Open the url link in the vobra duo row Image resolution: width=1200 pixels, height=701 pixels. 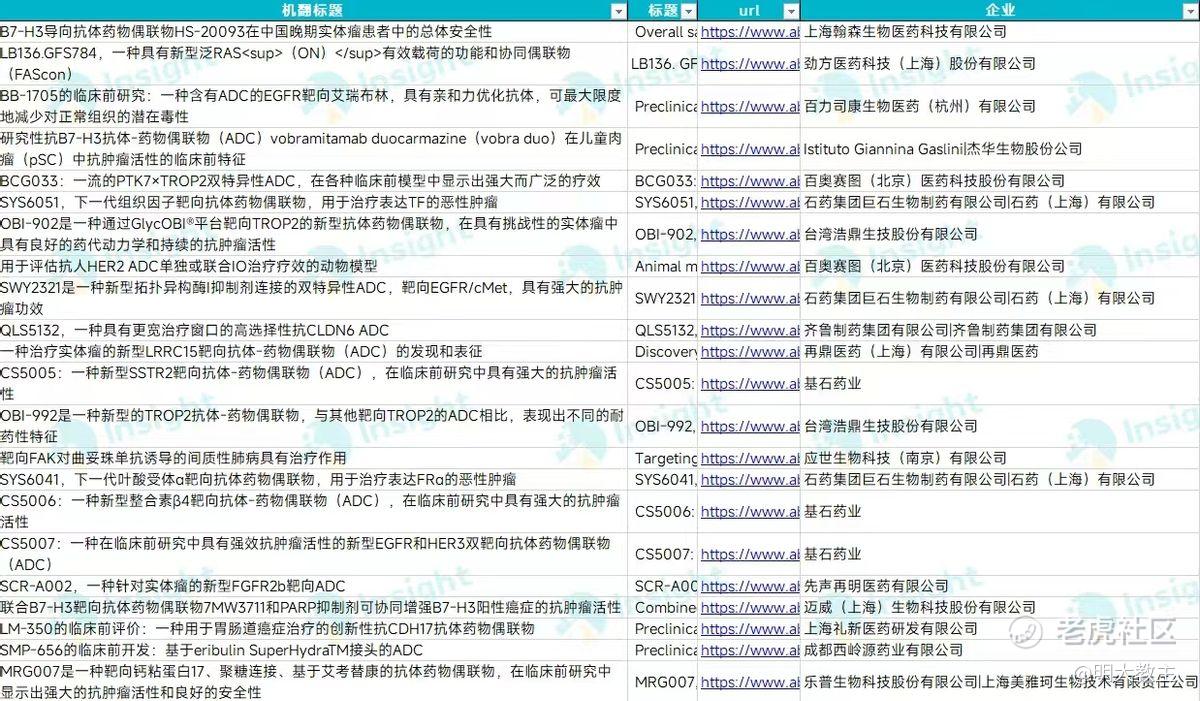point(750,150)
